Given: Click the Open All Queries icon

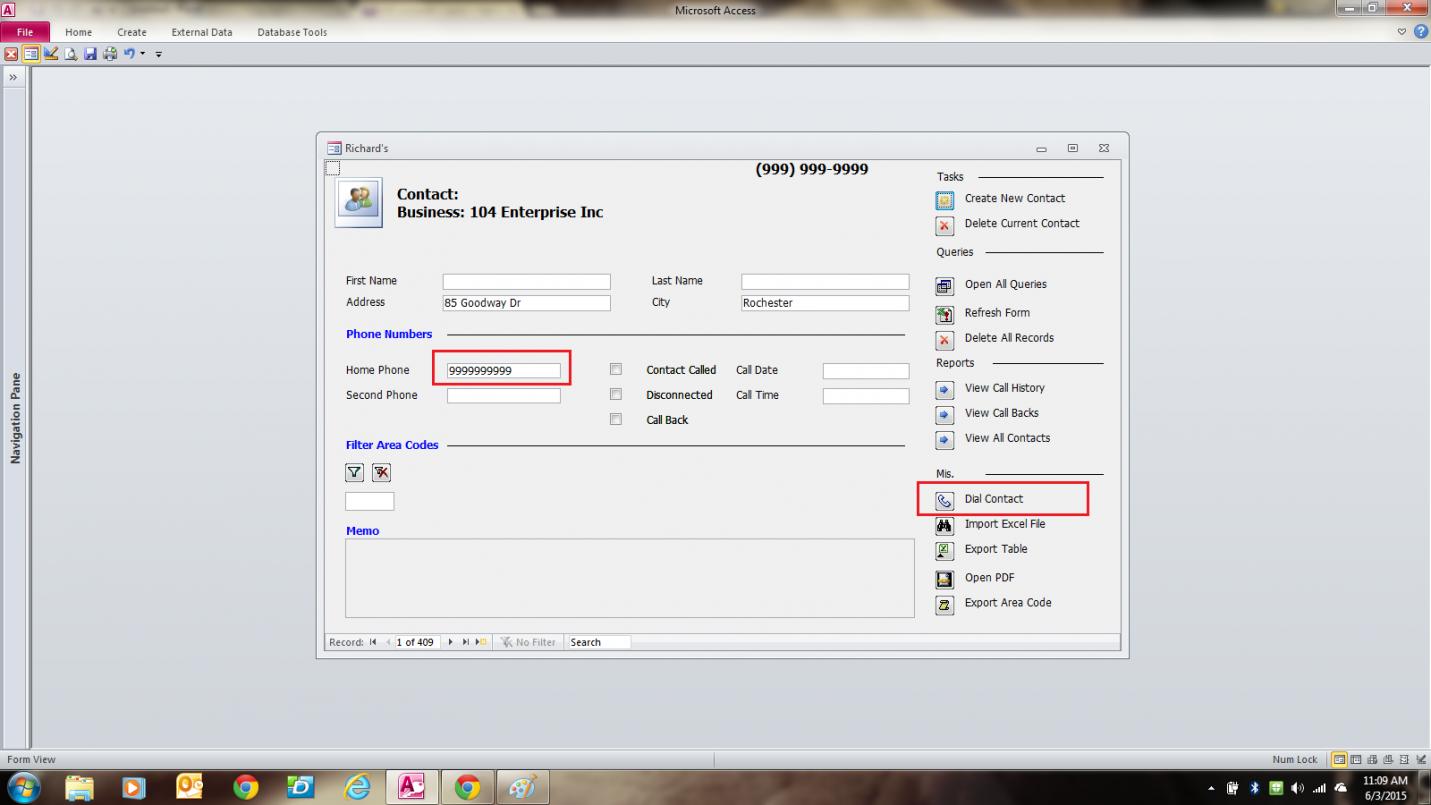Looking at the screenshot, I should tap(945, 286).
